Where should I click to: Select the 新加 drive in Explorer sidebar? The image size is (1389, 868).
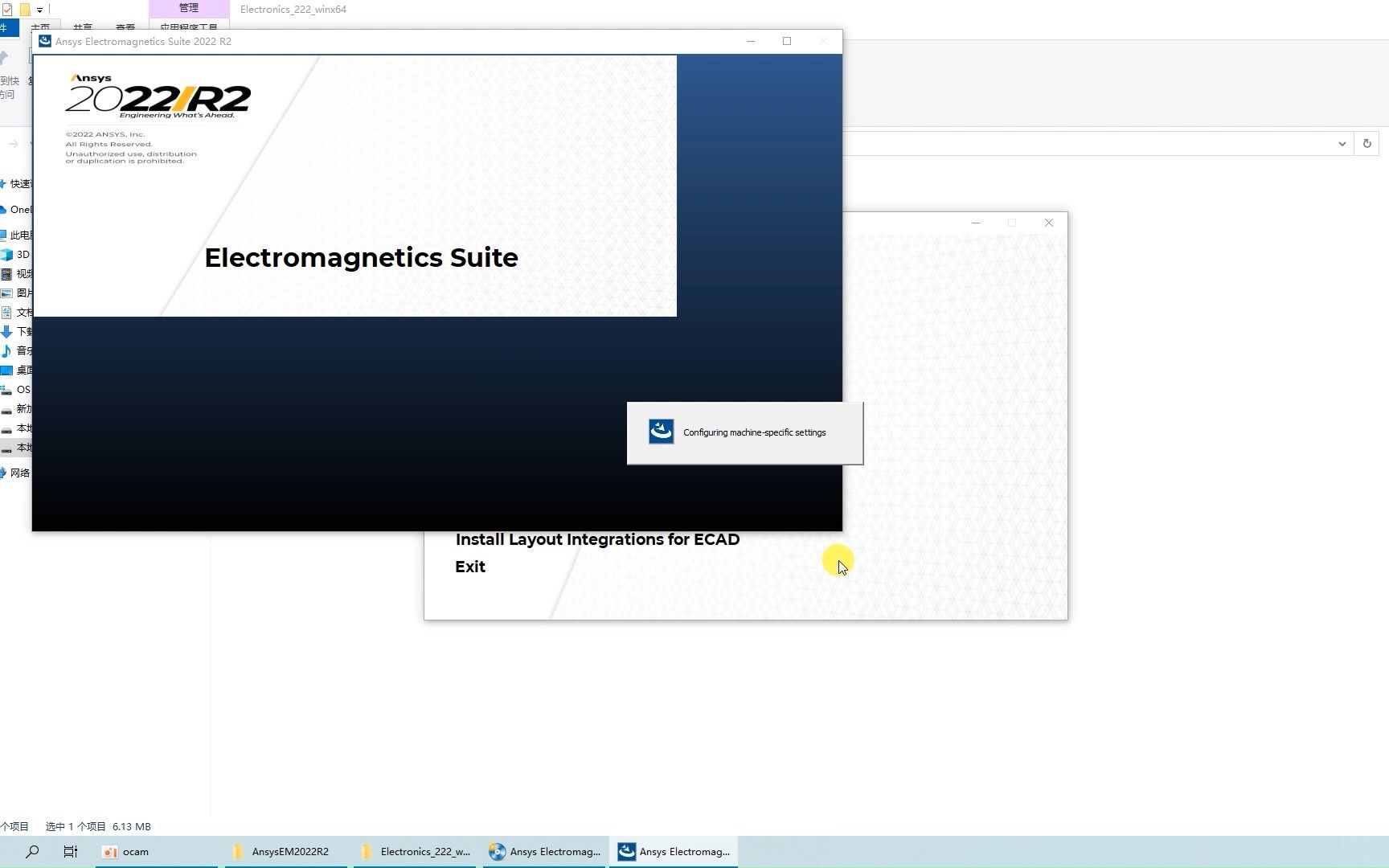pyautogui.click(x=16, y=409)
